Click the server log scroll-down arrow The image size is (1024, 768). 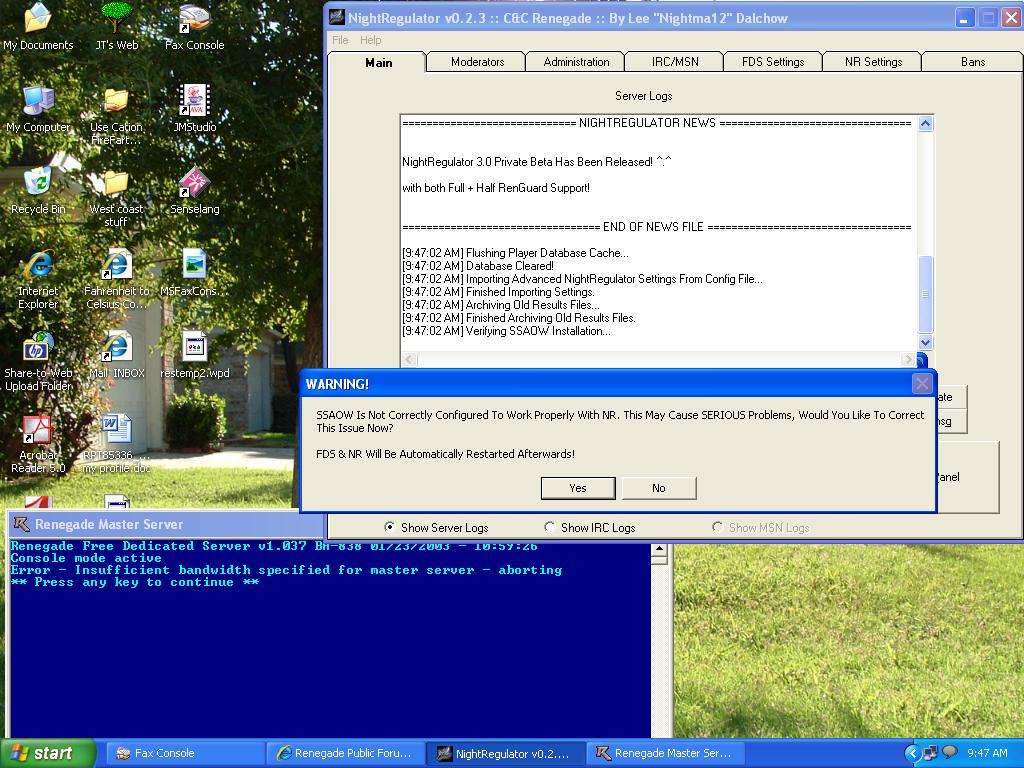coord(925,342)
